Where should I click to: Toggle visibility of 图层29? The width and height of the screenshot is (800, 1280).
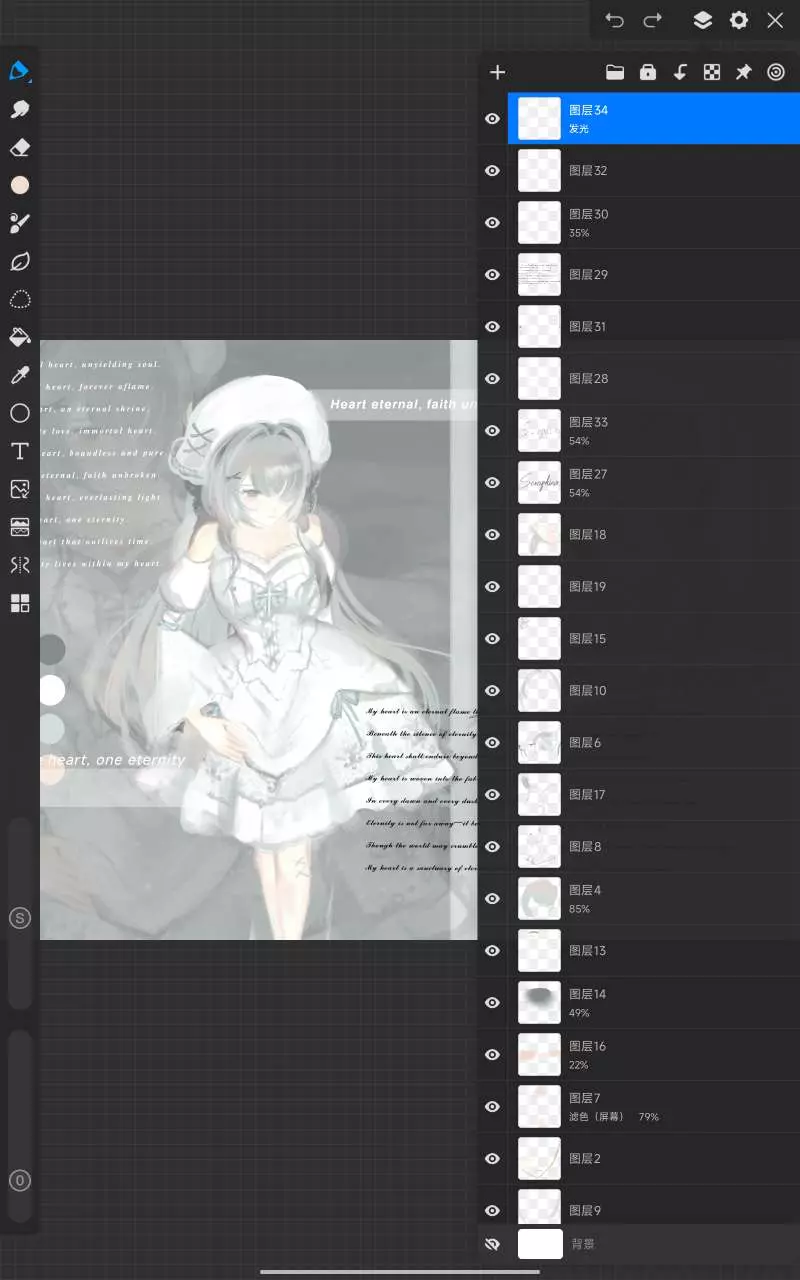click(x=492, y=274)
